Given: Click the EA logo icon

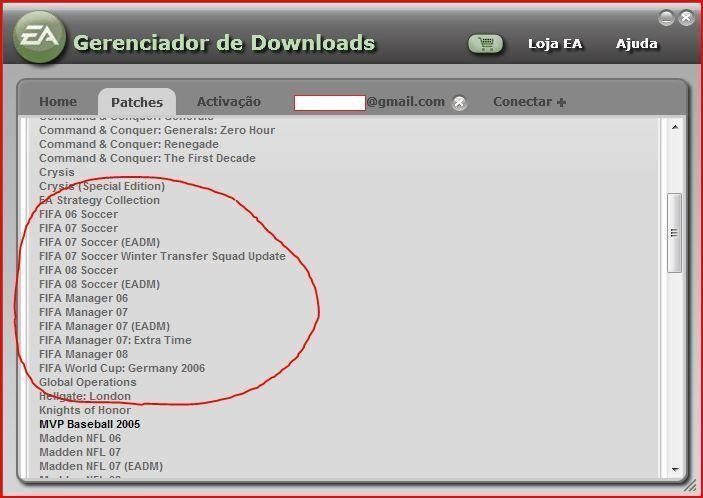Looking at the screenshot, I should (x=40, y=37).
